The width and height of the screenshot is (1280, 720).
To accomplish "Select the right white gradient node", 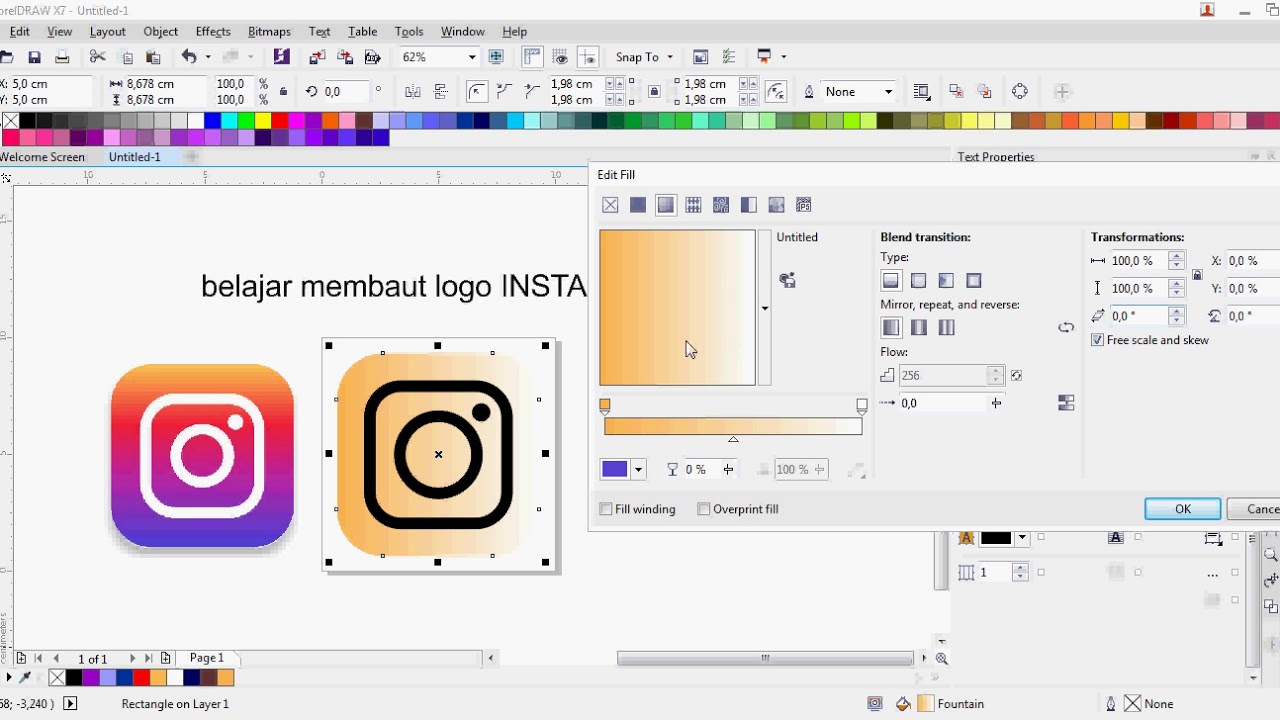I will [x=862, y=406].
